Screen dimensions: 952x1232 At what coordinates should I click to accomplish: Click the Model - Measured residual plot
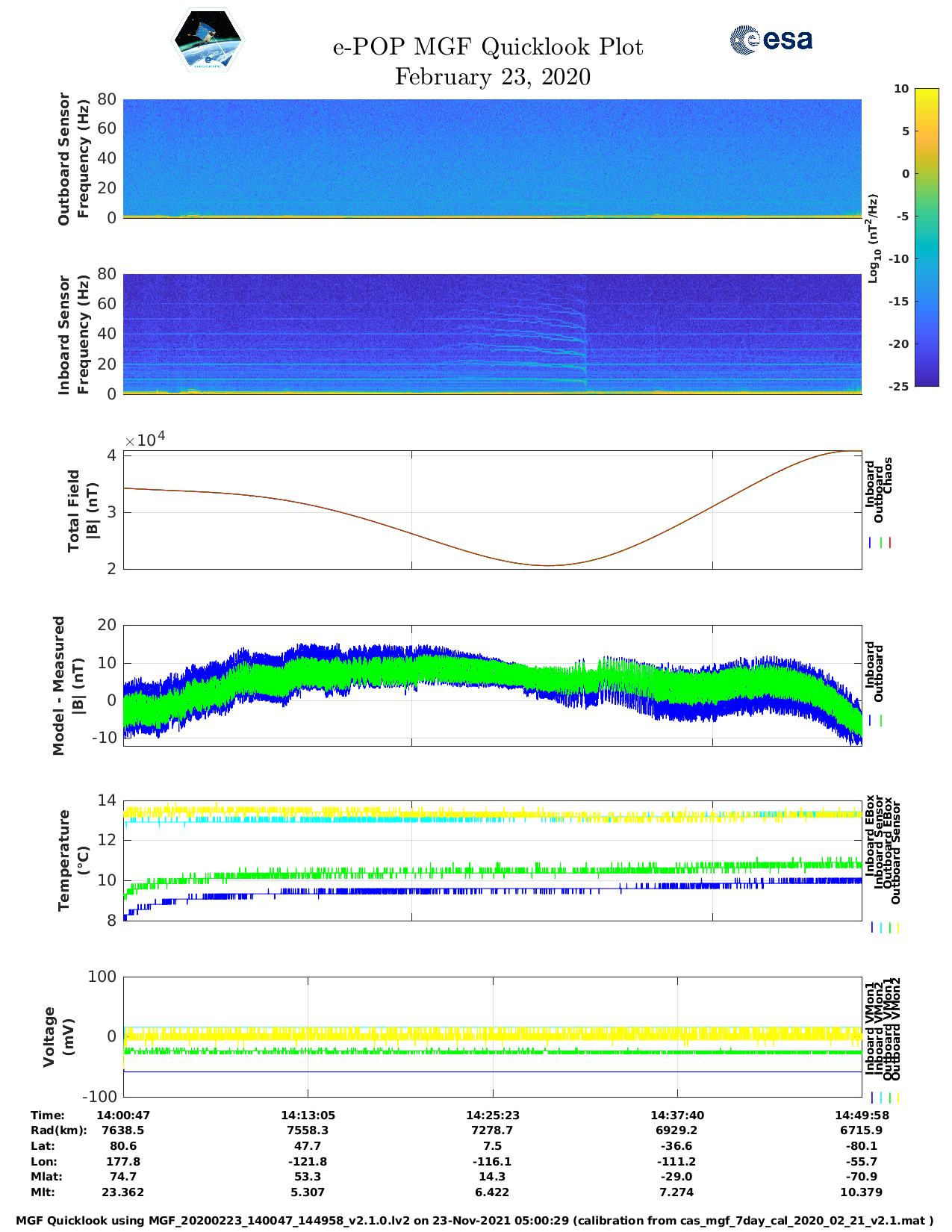click(492, 685)
